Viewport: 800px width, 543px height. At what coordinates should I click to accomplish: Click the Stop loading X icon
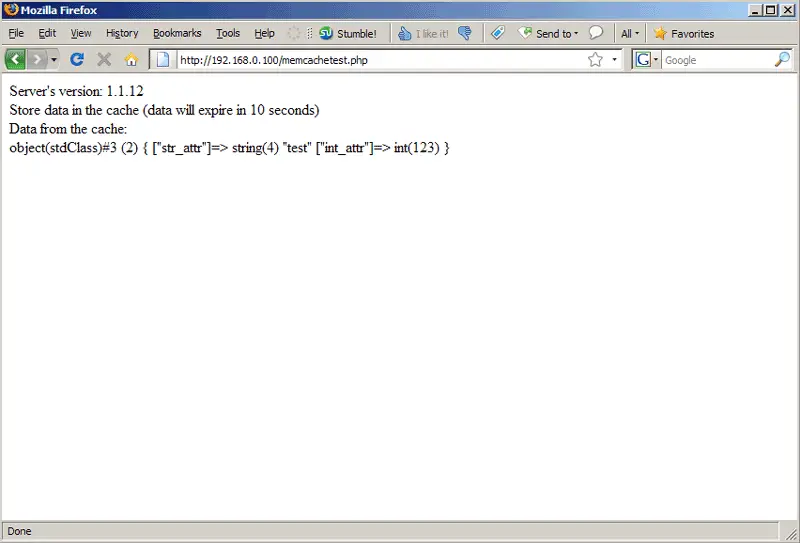[x=104, y=60]
